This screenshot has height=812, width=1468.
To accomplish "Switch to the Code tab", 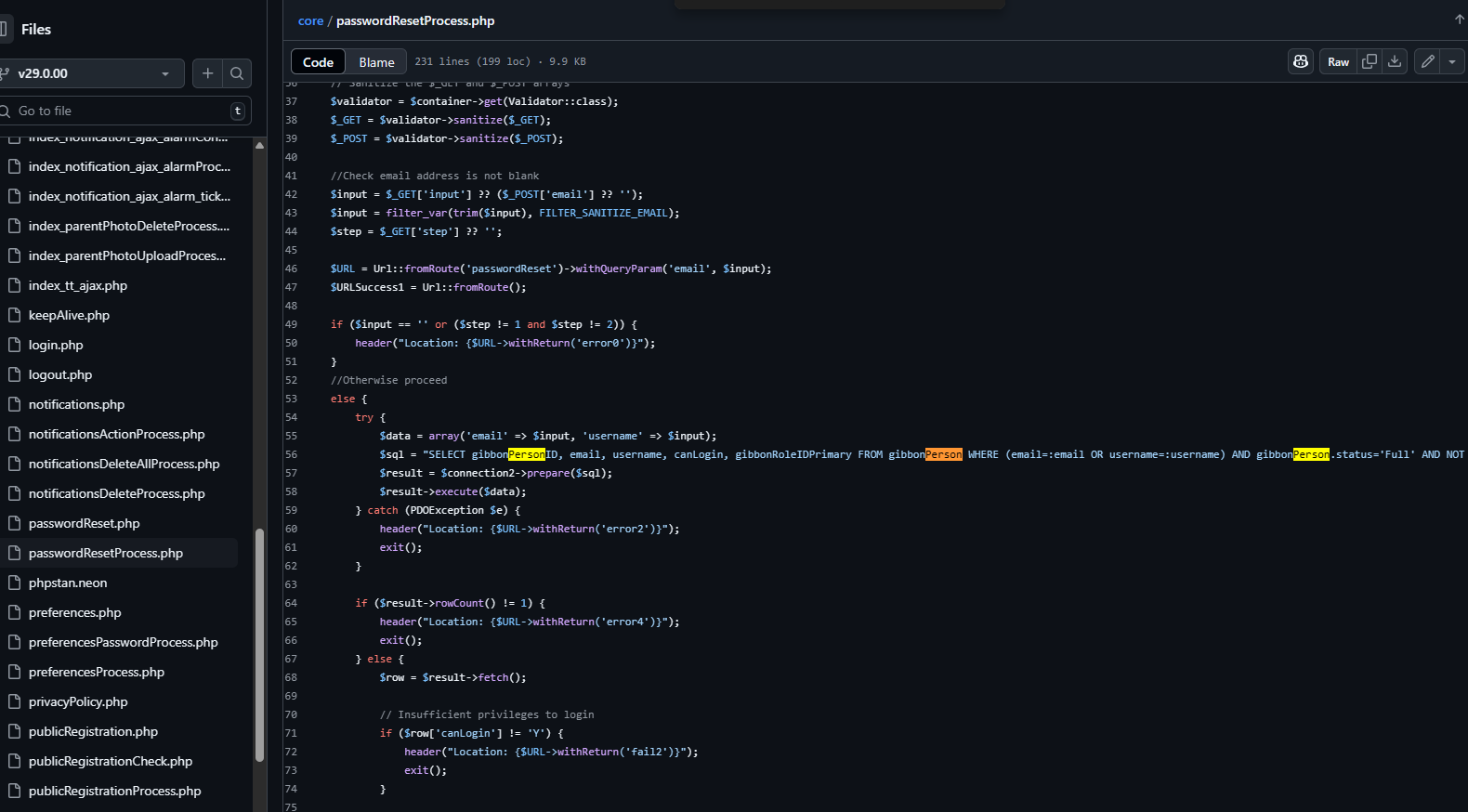I will pyautogui.click(x=318, y=62).
